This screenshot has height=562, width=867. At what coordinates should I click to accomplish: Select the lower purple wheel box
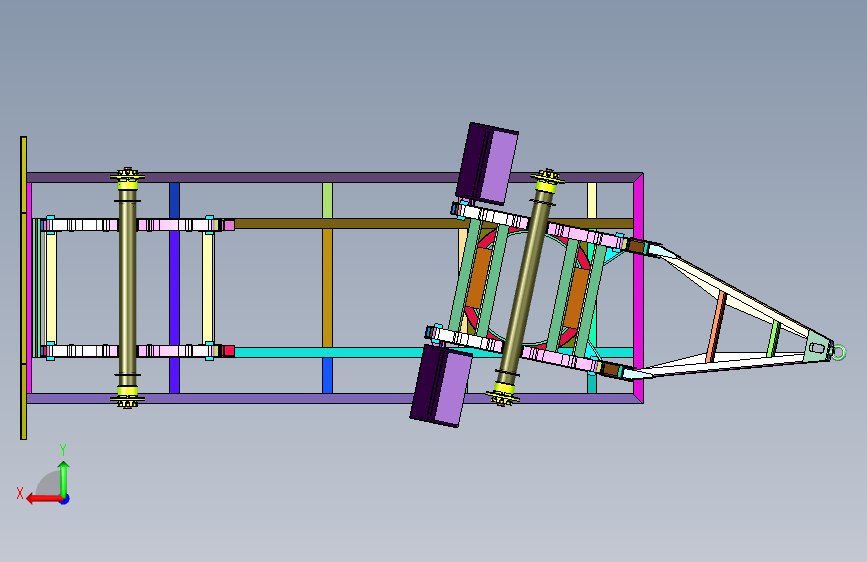(441, 386)
